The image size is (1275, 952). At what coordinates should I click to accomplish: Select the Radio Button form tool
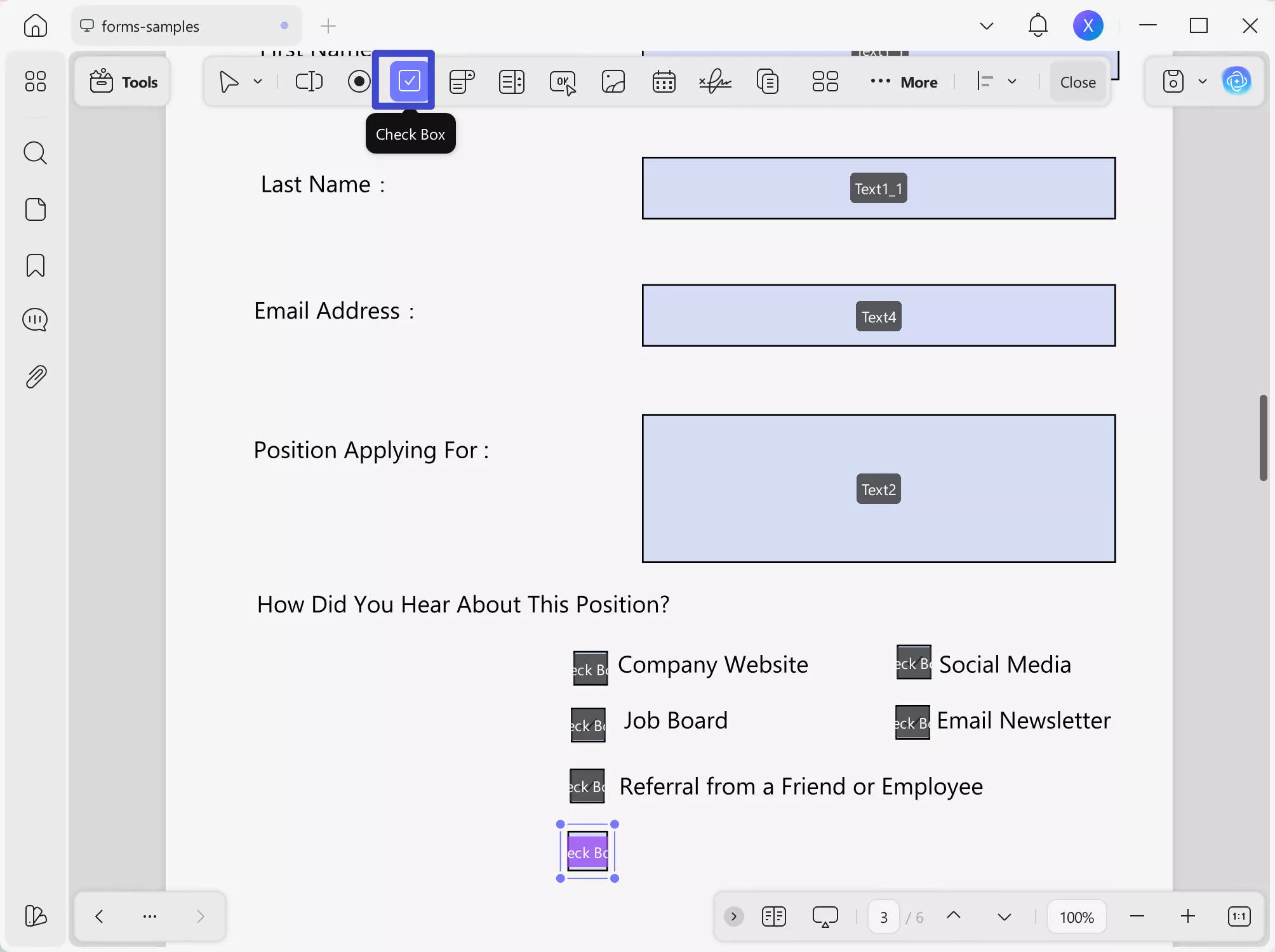coord(359,82)
